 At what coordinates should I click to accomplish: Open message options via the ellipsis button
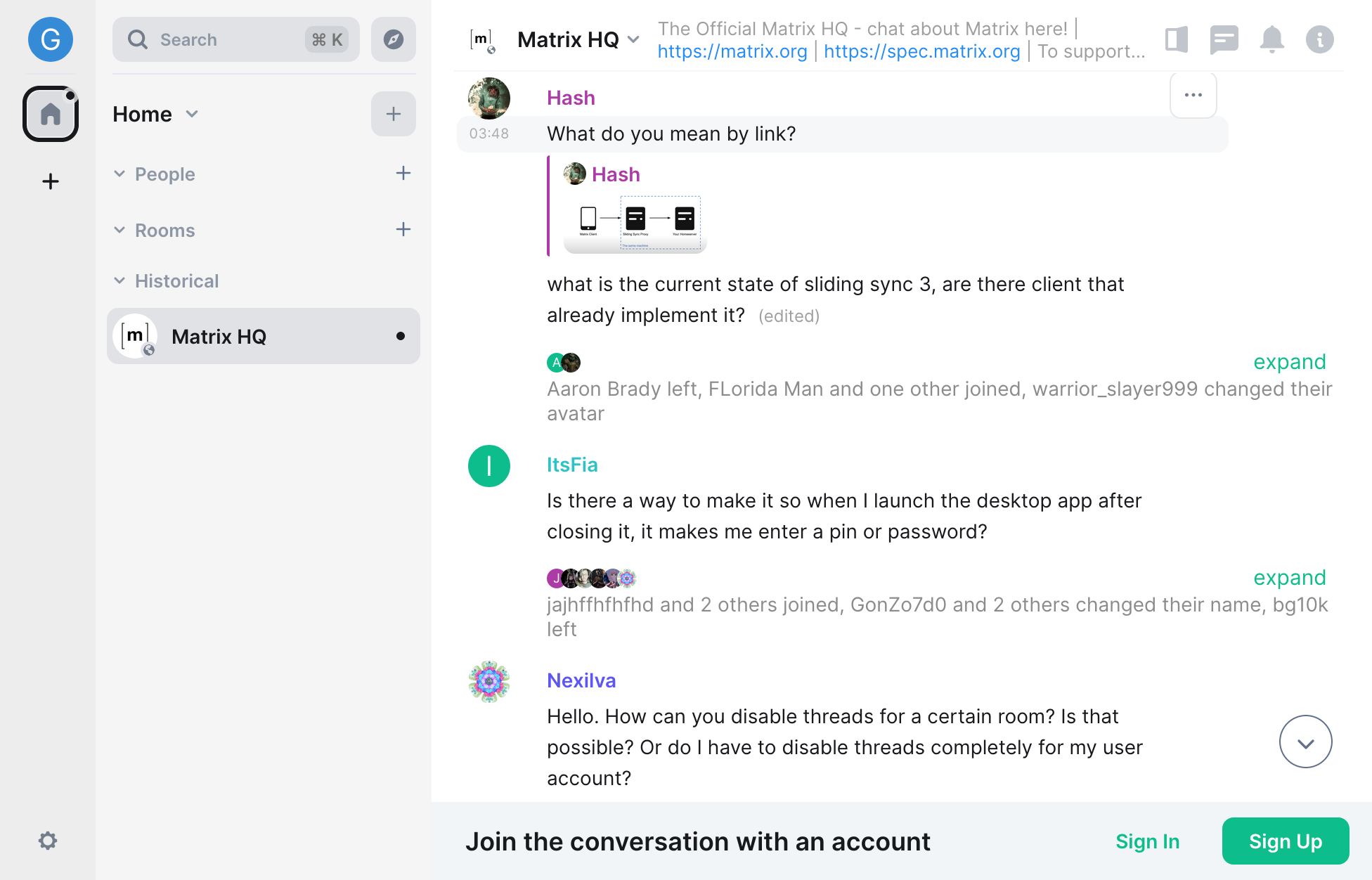pyautogui.click(x=1193, y=95)
